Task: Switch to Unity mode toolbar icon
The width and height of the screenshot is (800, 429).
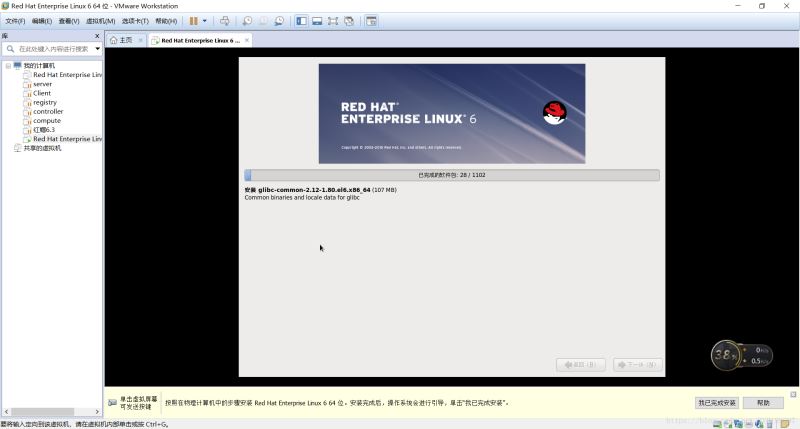Action: pyautogui.click(x=349, y=21)
